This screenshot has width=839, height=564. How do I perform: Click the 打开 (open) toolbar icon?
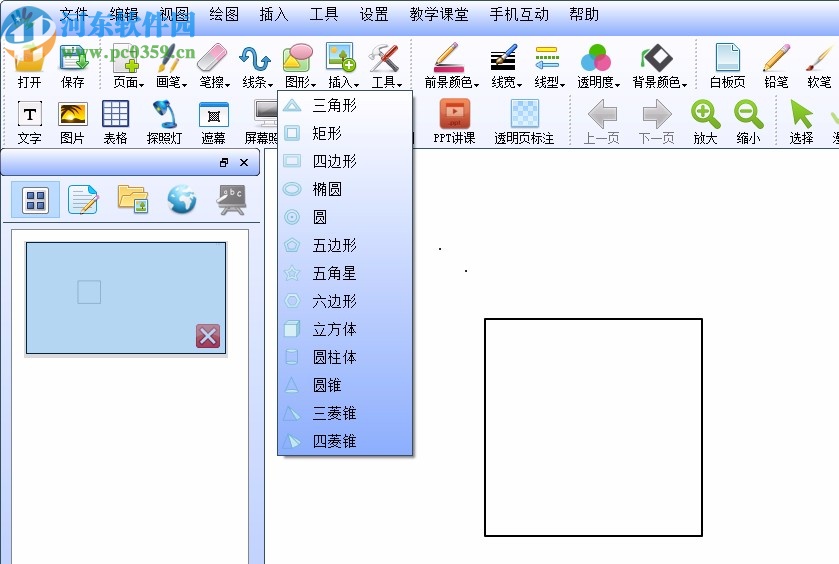[29, 66]
